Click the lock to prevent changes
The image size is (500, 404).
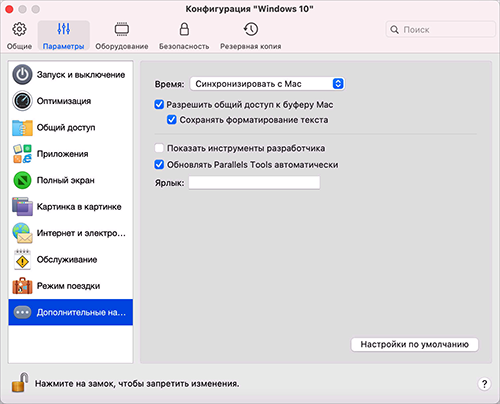[x=20, y=382]
